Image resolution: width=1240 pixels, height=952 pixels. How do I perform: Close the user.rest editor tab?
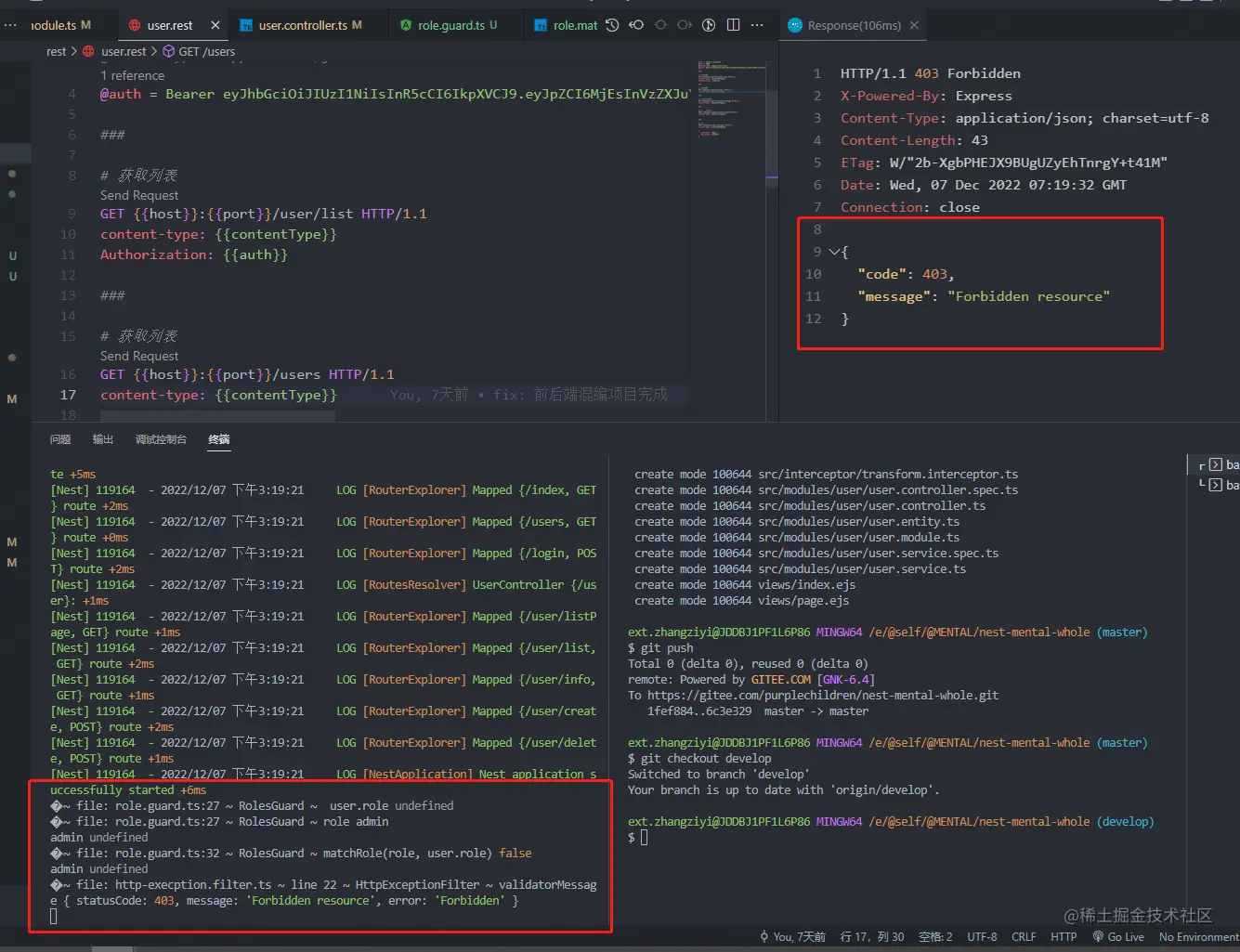click(215, 25)
